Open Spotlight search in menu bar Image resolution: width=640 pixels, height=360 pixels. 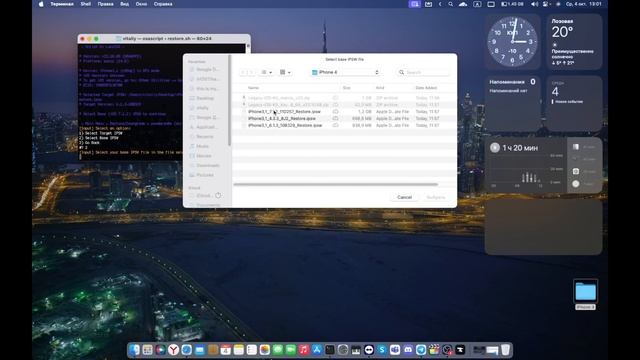(x=450, y=4)
